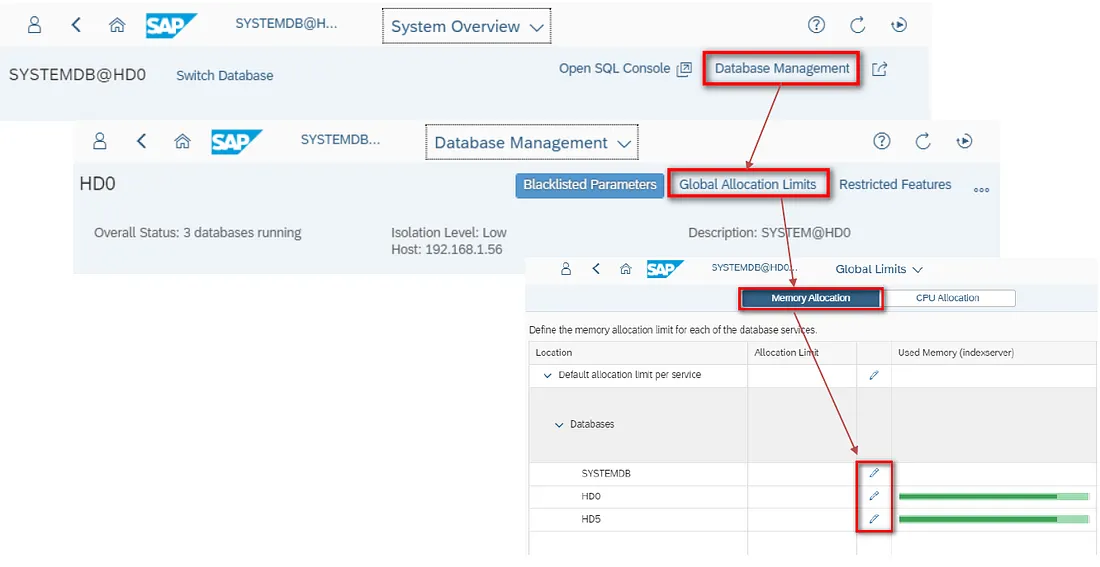Viewport: 1100px width, 567px height.
Task: Click HD0 used memory bar
Action: [x=993, y=496]
